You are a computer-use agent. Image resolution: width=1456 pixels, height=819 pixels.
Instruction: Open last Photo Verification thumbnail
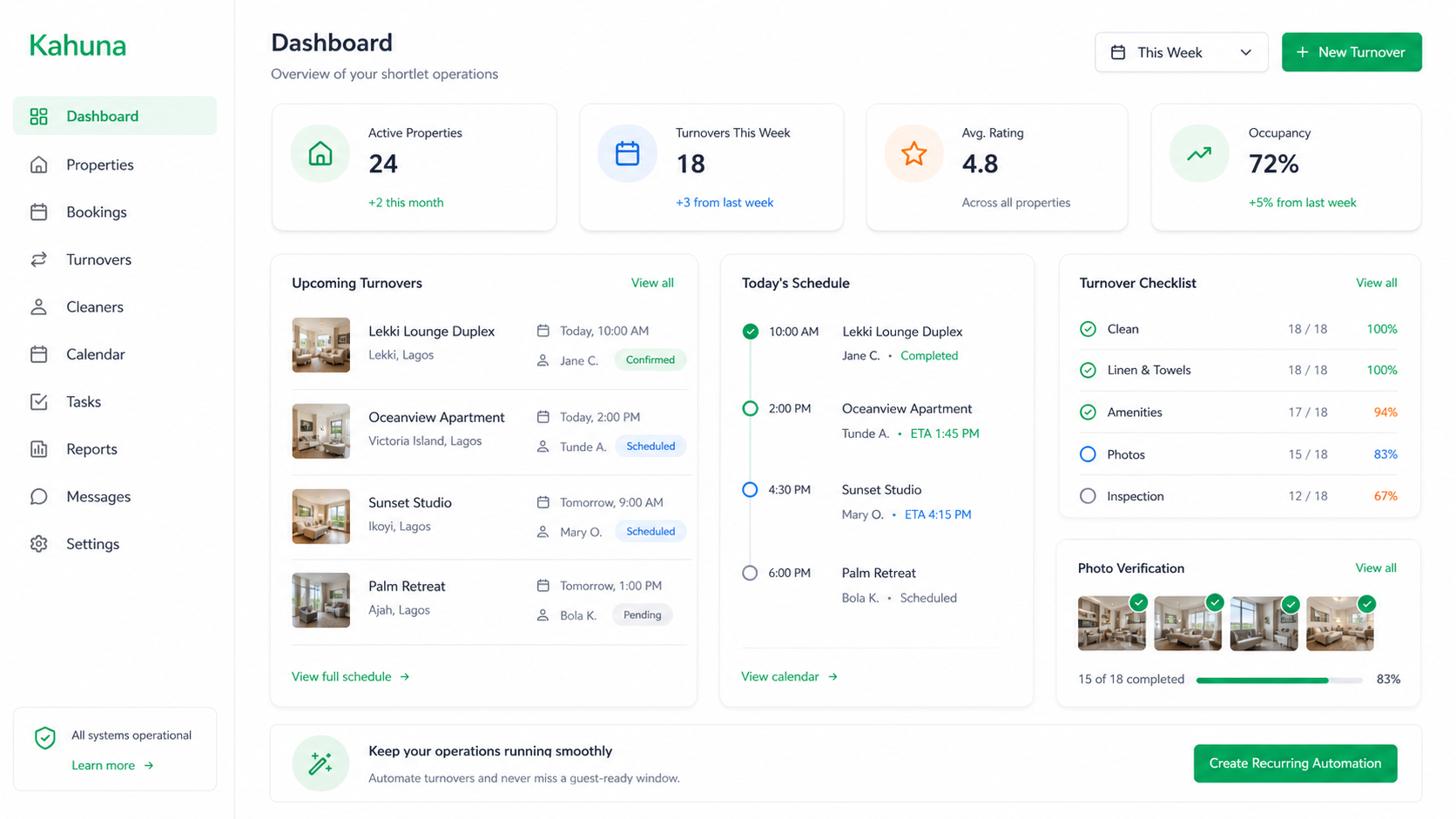1340,623
